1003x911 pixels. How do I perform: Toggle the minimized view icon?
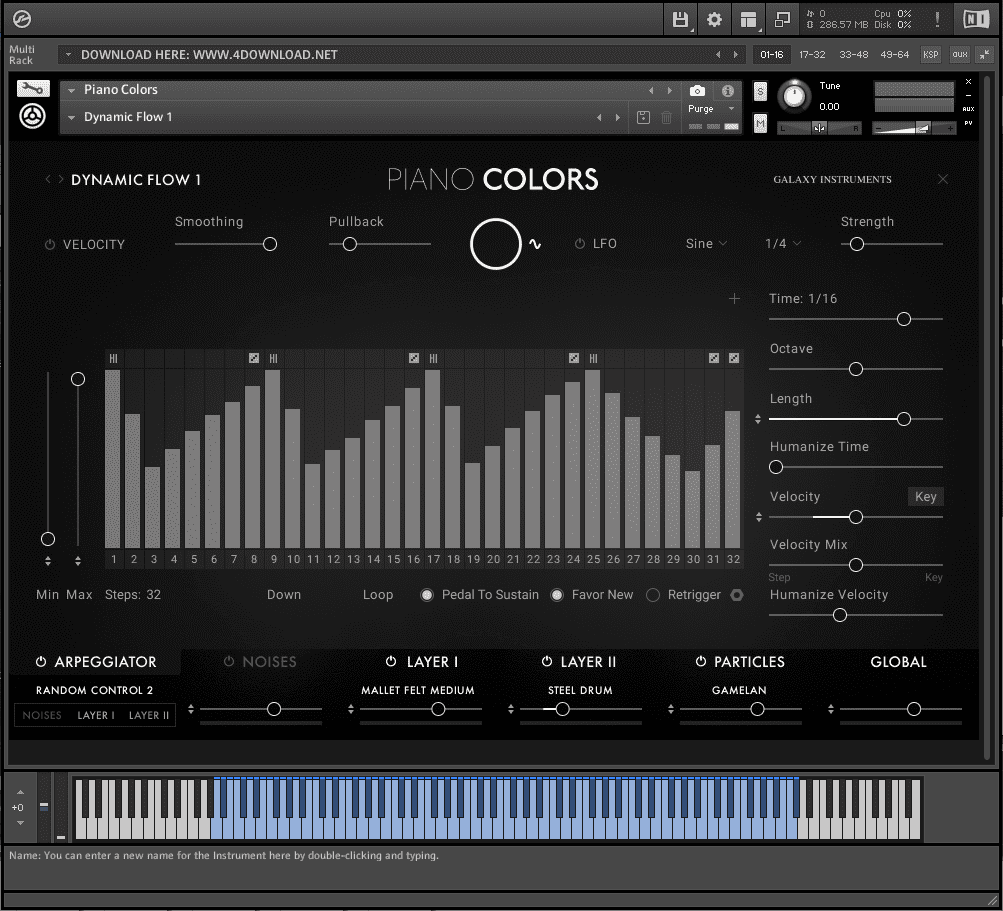tap(782, 20)
